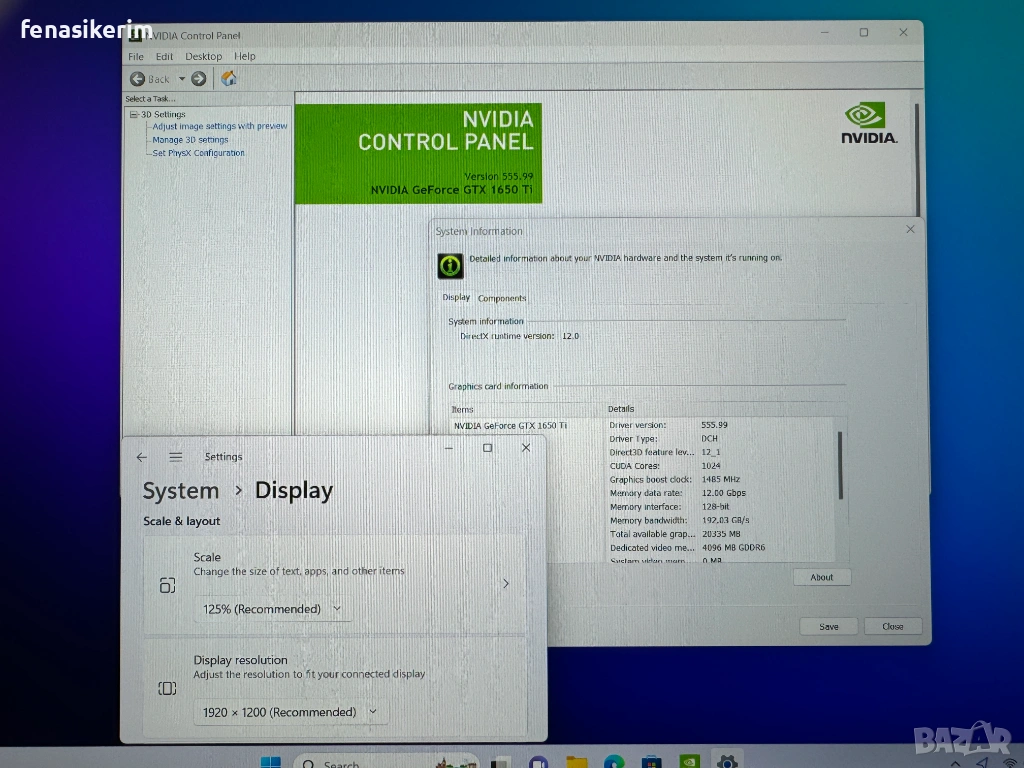Expand the Scale settings chevron
Screen dimensions: 1024x768
(x=505, y=584)
